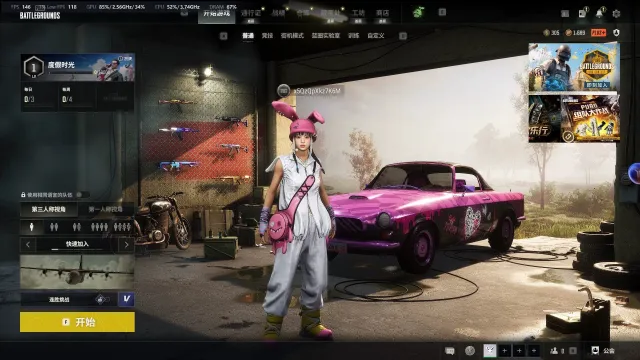Open the 通行证 pass tab
The height and width of the screenshot is (360, 640).
[251, 13]
